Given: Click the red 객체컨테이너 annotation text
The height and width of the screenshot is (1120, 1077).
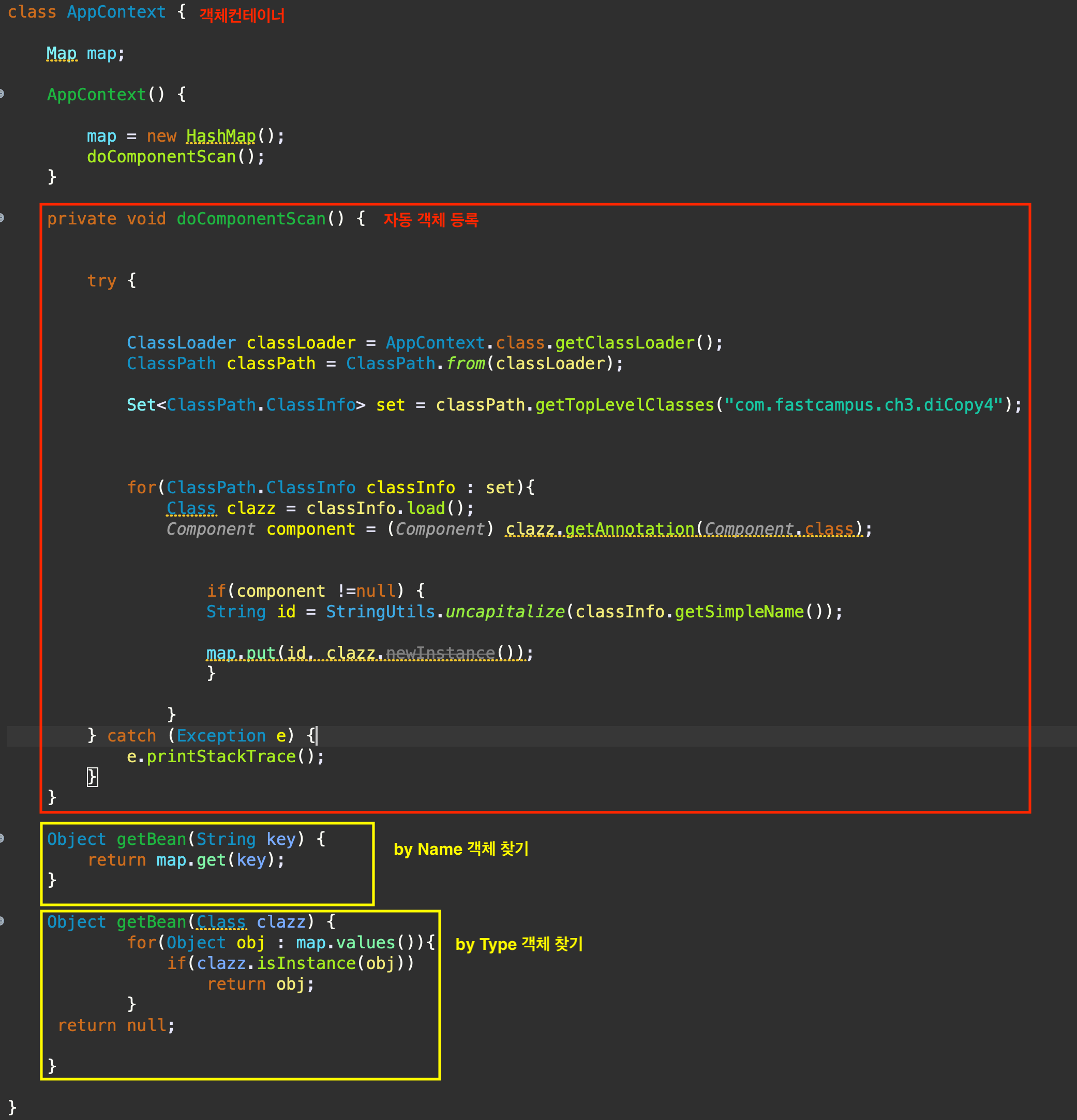Looking at the screenshot, I should pyautogui.click(x=242, y=15).
